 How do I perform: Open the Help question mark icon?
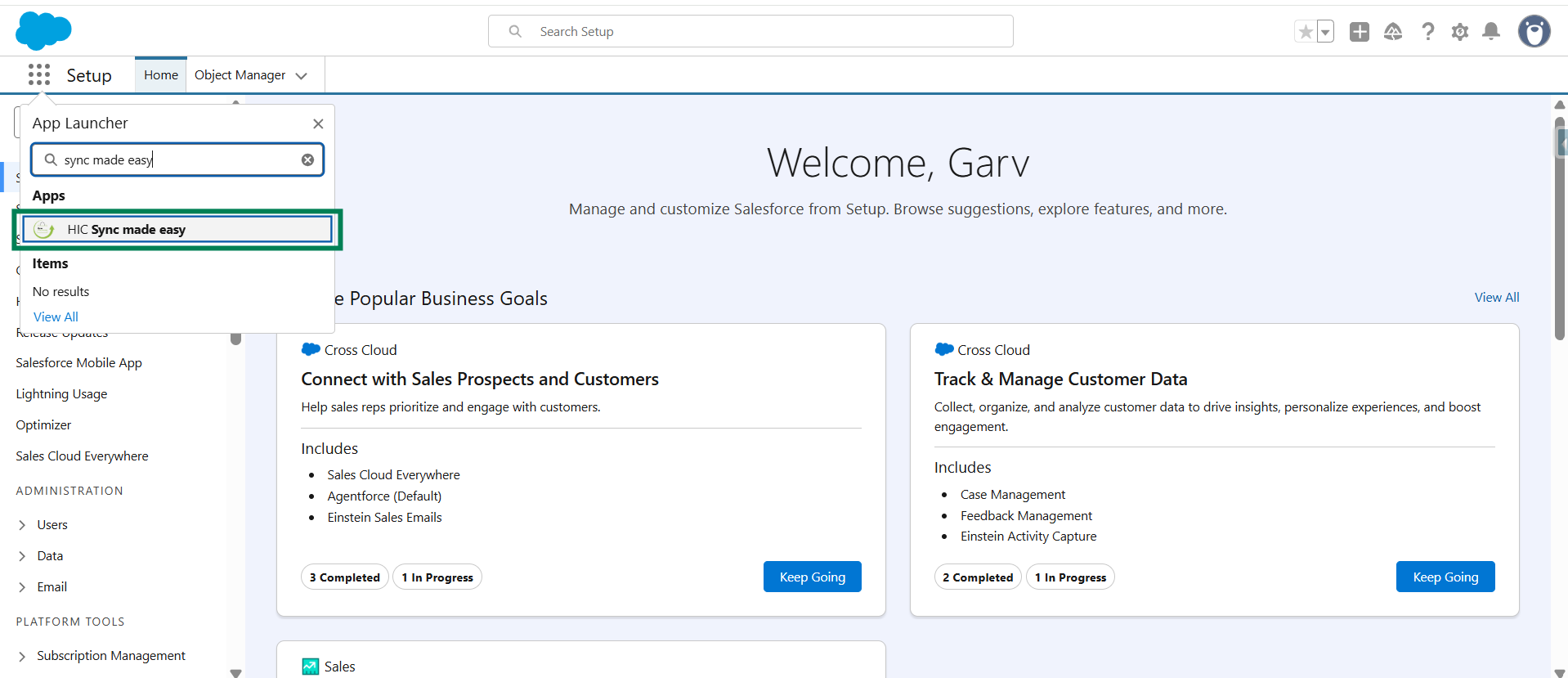1427,32
